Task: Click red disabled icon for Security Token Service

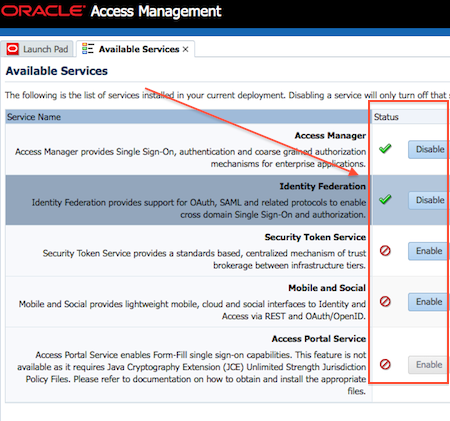Action: [385, 251]
